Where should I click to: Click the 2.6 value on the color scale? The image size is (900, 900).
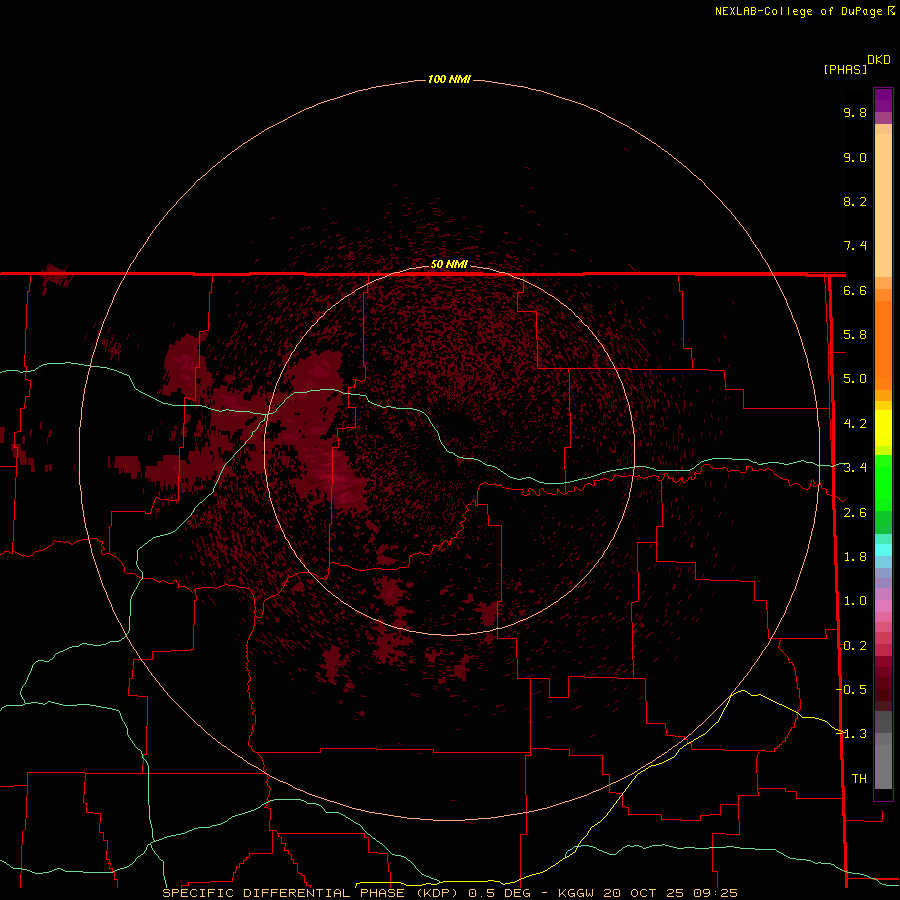tap(855, 513)
